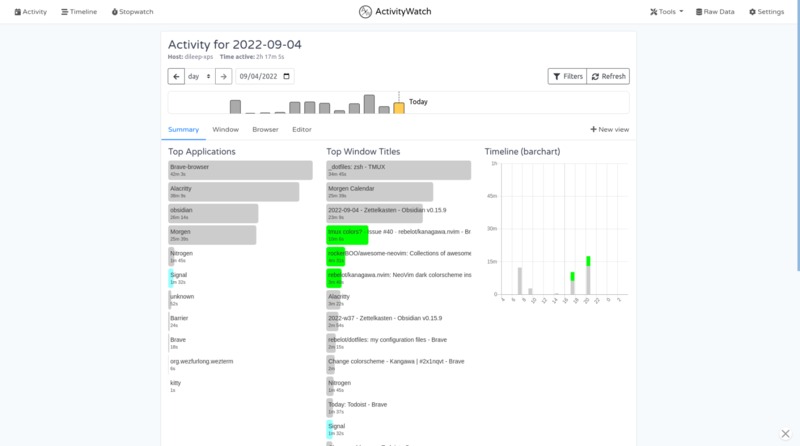Go to previous day with left arrow
Image resolution: width=800 pixels, height=446 pixels.
[176, 76]
